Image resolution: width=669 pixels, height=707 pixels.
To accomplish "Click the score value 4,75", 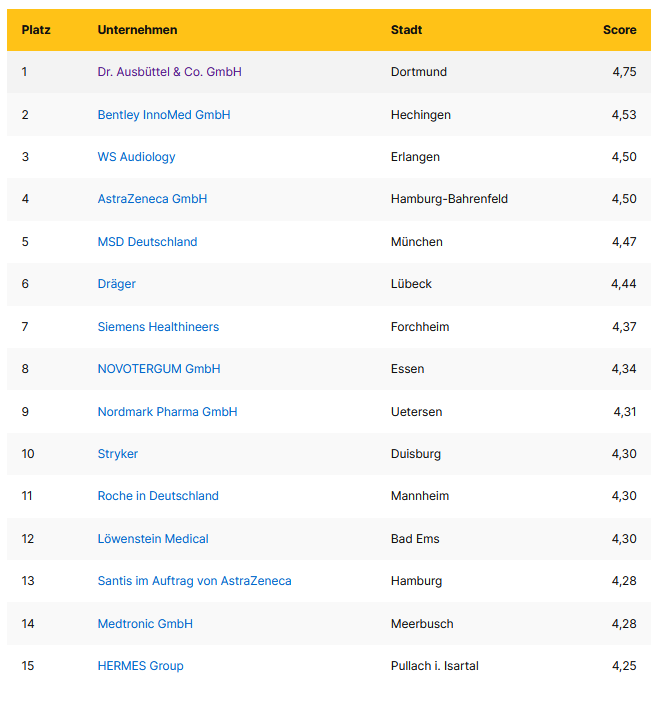I will 624,72.
